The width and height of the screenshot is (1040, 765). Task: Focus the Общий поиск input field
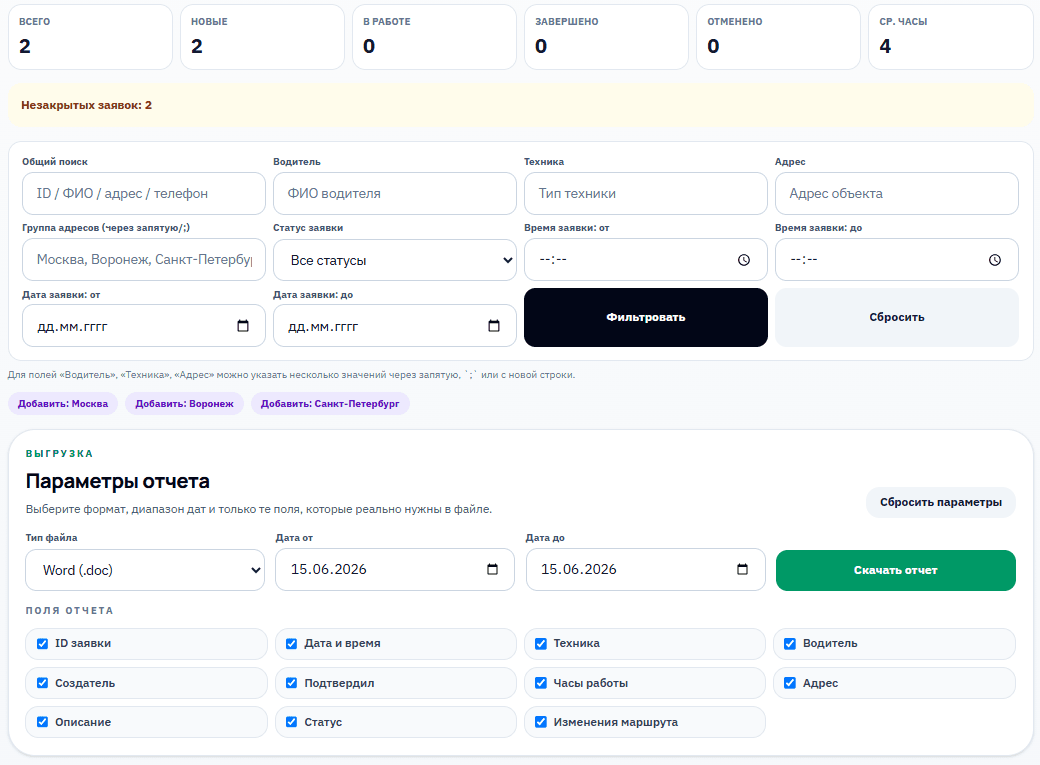[x=144, y=194]
